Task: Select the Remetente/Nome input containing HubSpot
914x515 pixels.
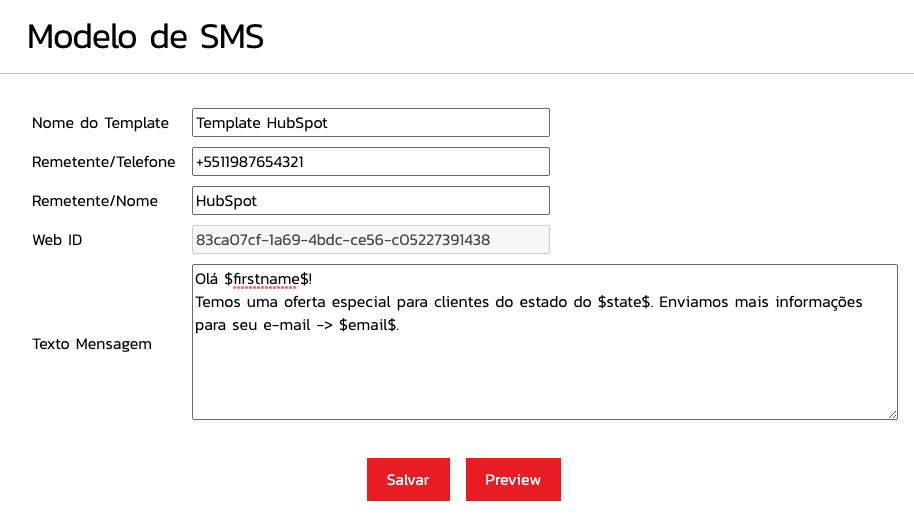Action: tap(370, 201)
